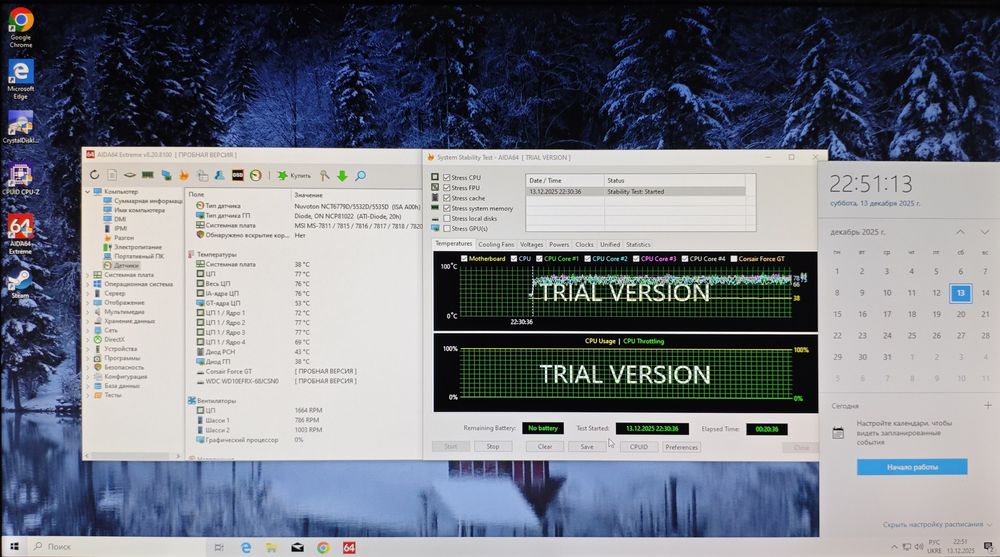This screenshot has height=557, width=1000.
Task: Open the Report page icon in AIDA64 toolbar
Action: point(112,175)
